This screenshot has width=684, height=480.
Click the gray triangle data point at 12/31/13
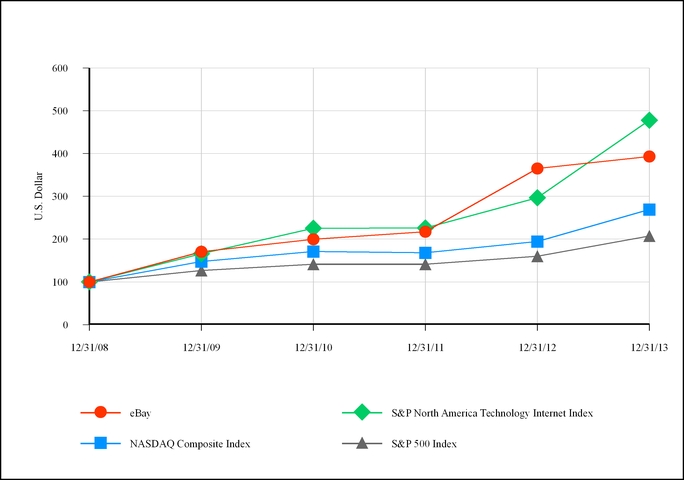[x=649, y=236]
